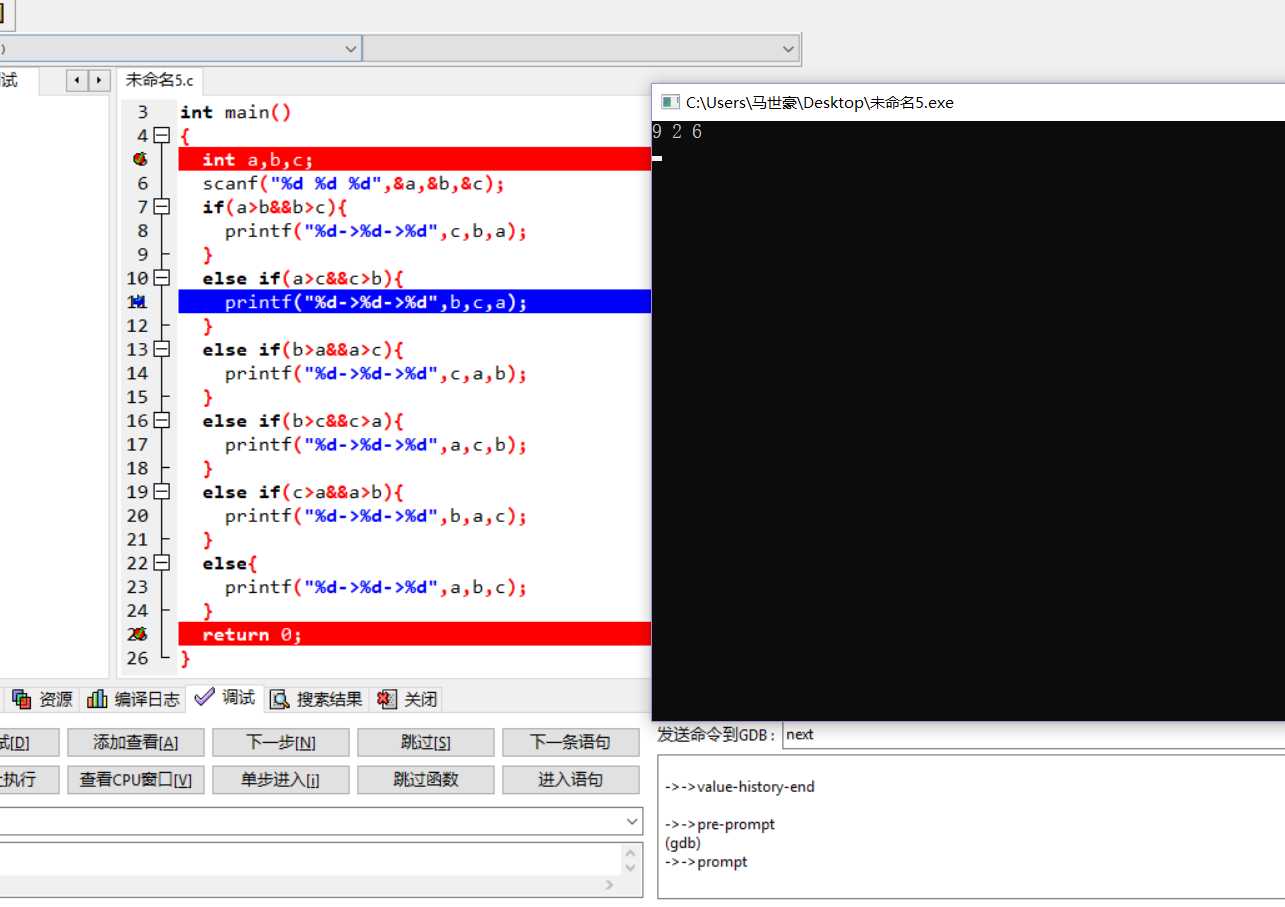Open the right function selector dropdown above the editor
Viewport: 1285px width, 907px height.
[x=789, y=48]
